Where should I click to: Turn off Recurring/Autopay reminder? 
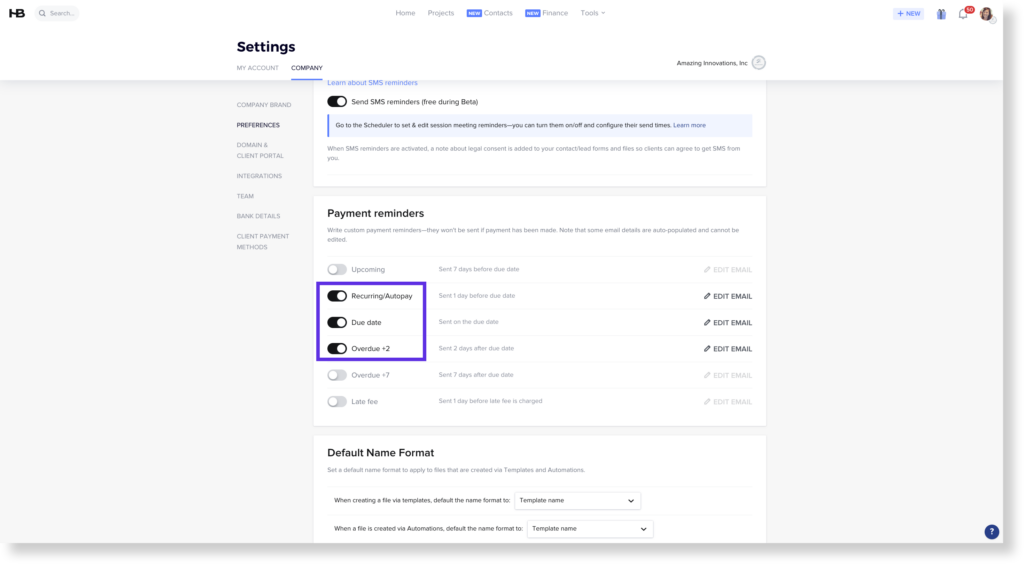pos(337,296)
